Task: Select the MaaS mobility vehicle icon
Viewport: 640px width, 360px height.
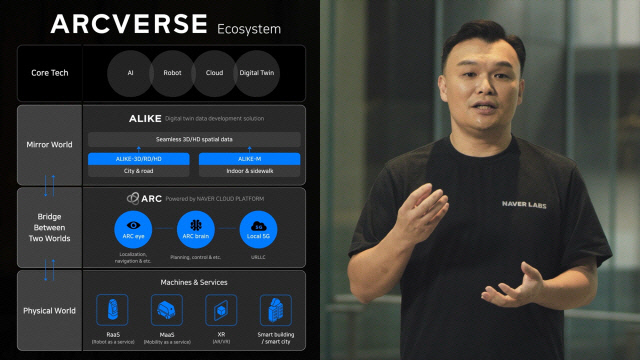Action: click(167, 310)
